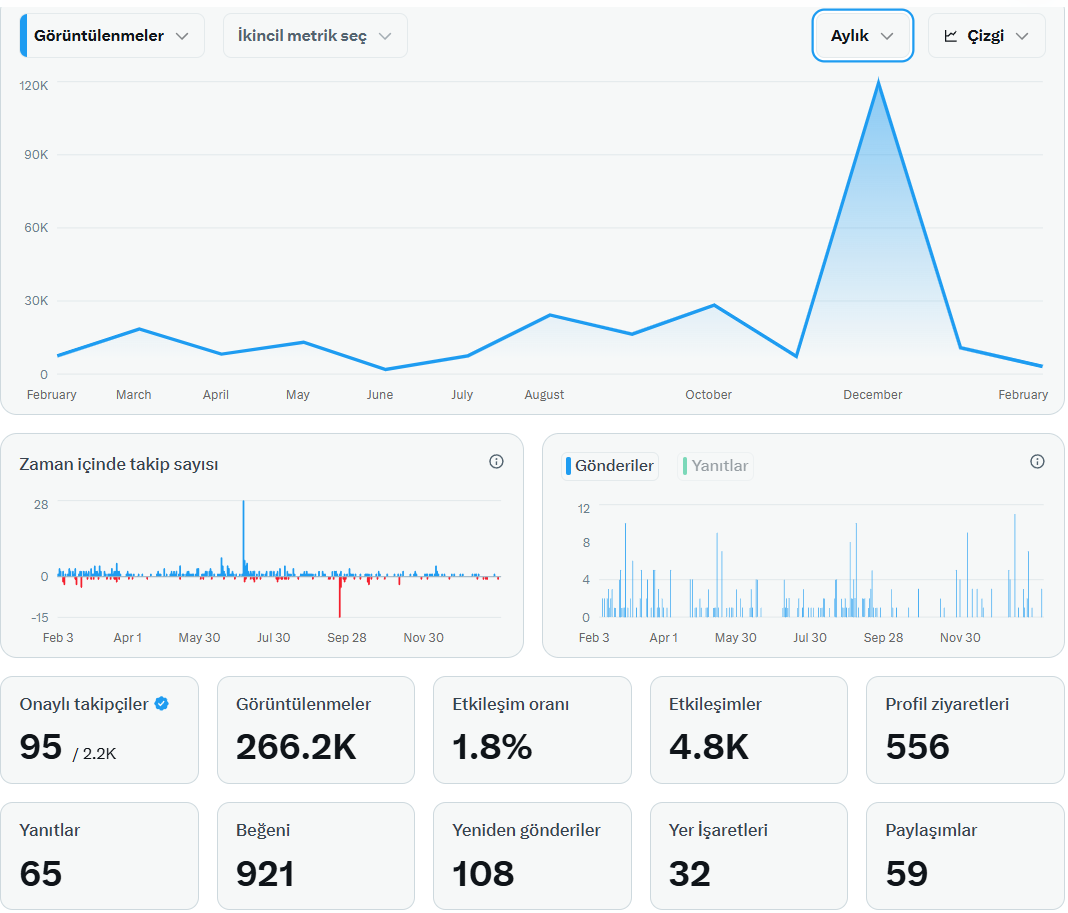
Task: Click the line chart icon beside Çizgi
Action: click(x=951, y=36)
